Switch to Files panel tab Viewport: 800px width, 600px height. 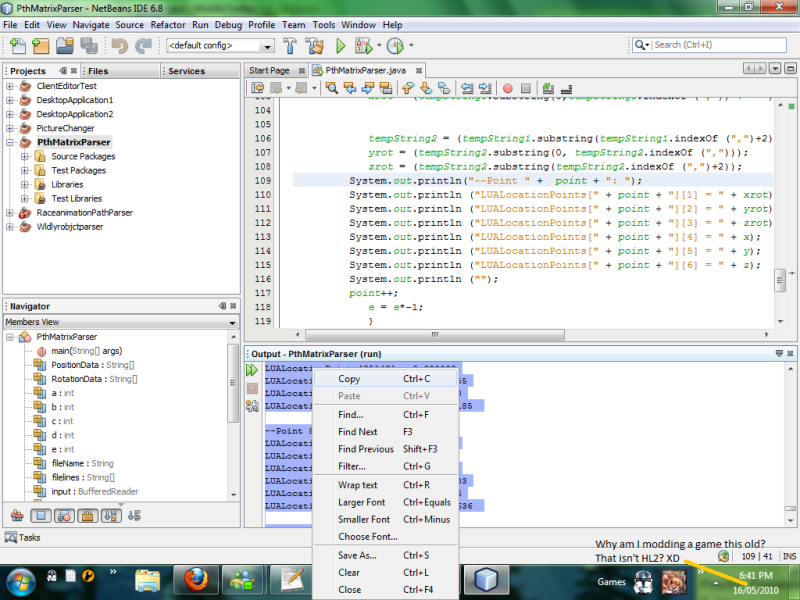(x=98, y=71)
